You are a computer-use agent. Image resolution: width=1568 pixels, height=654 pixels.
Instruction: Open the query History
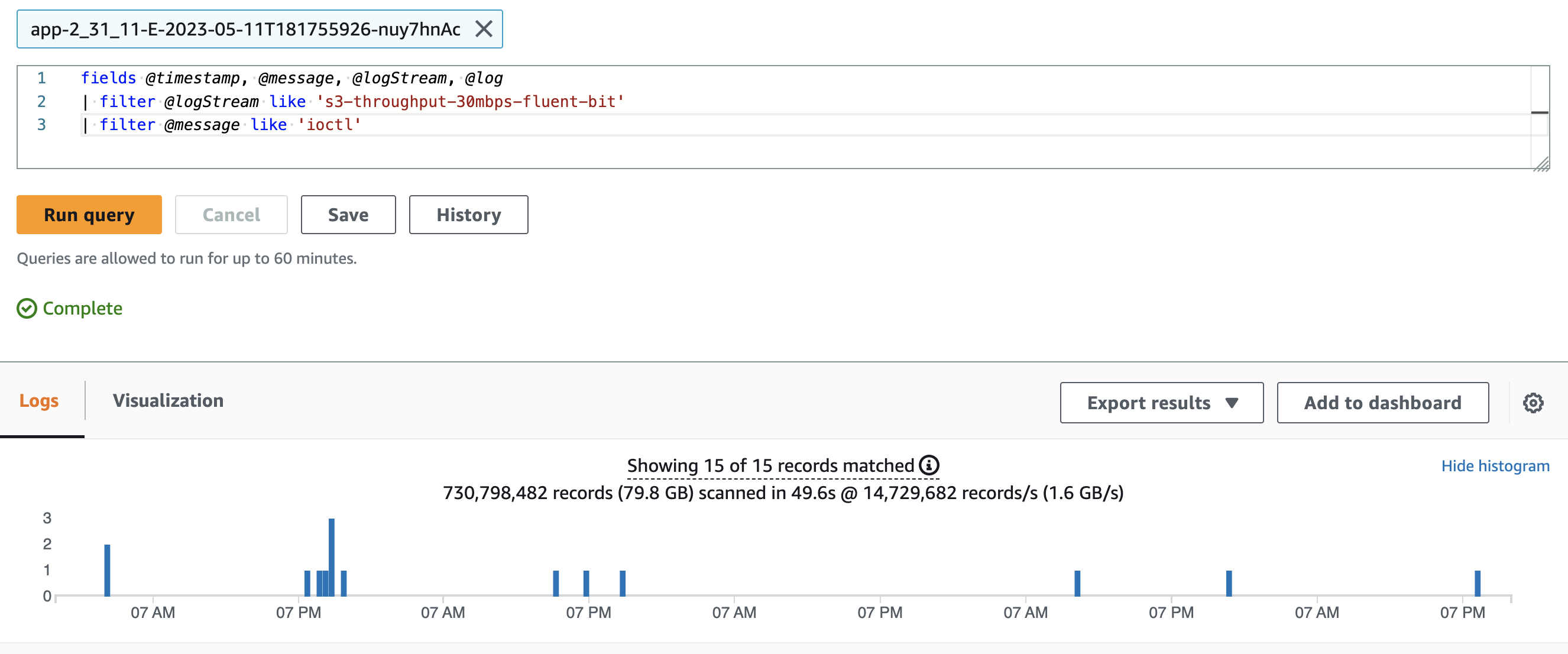pyautogui.click(x=468, y=214)
